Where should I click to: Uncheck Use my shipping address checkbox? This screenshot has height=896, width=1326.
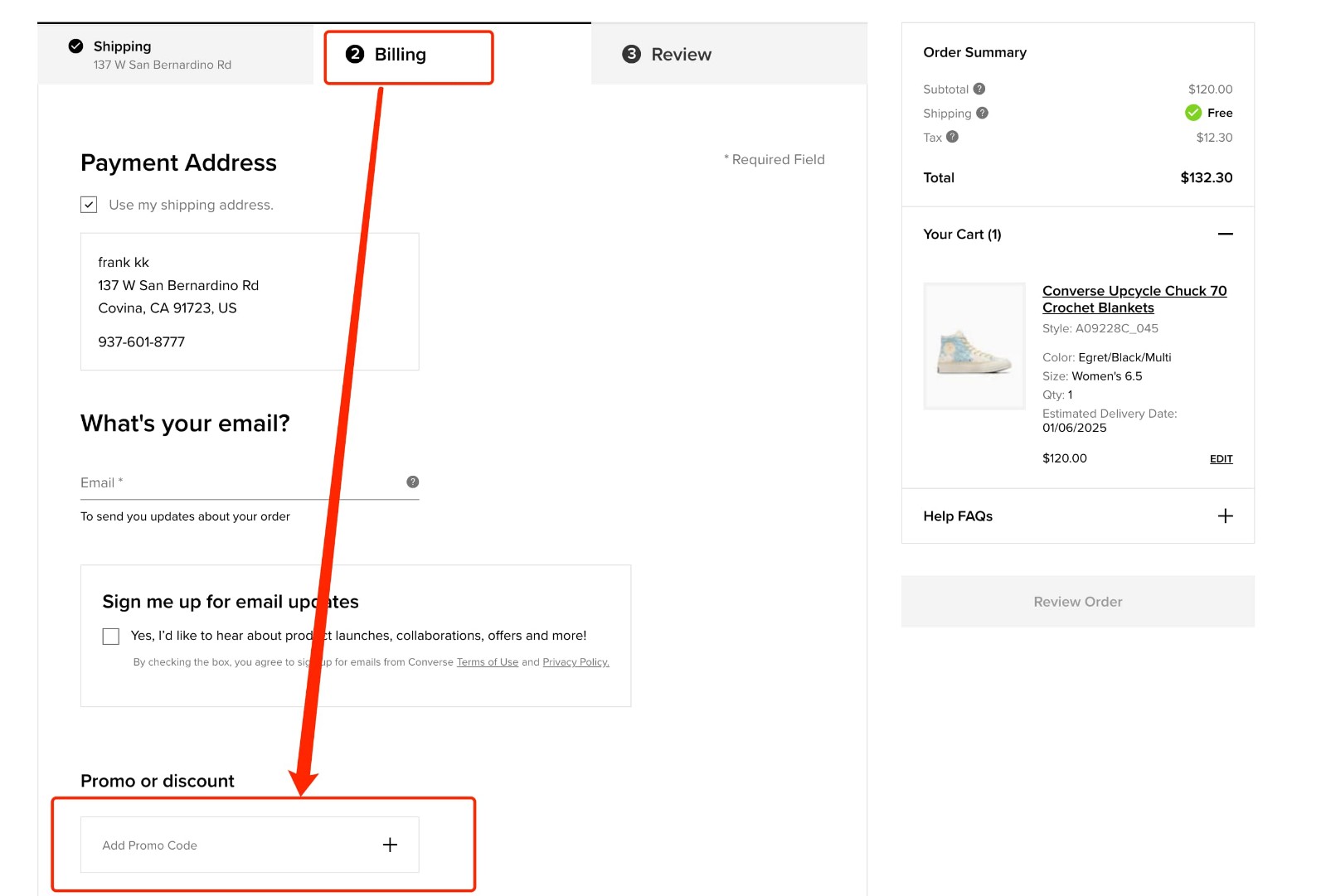point(89,205)
